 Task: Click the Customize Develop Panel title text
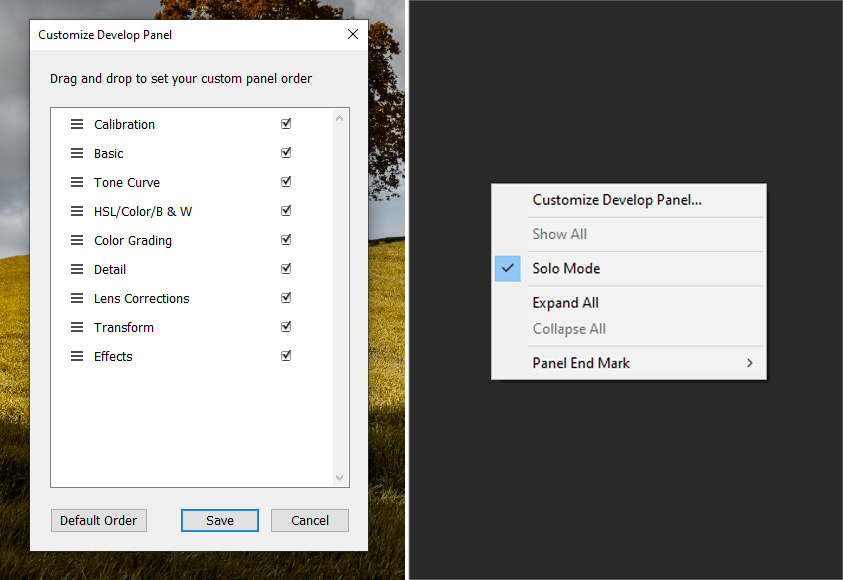tap(105, 35)
